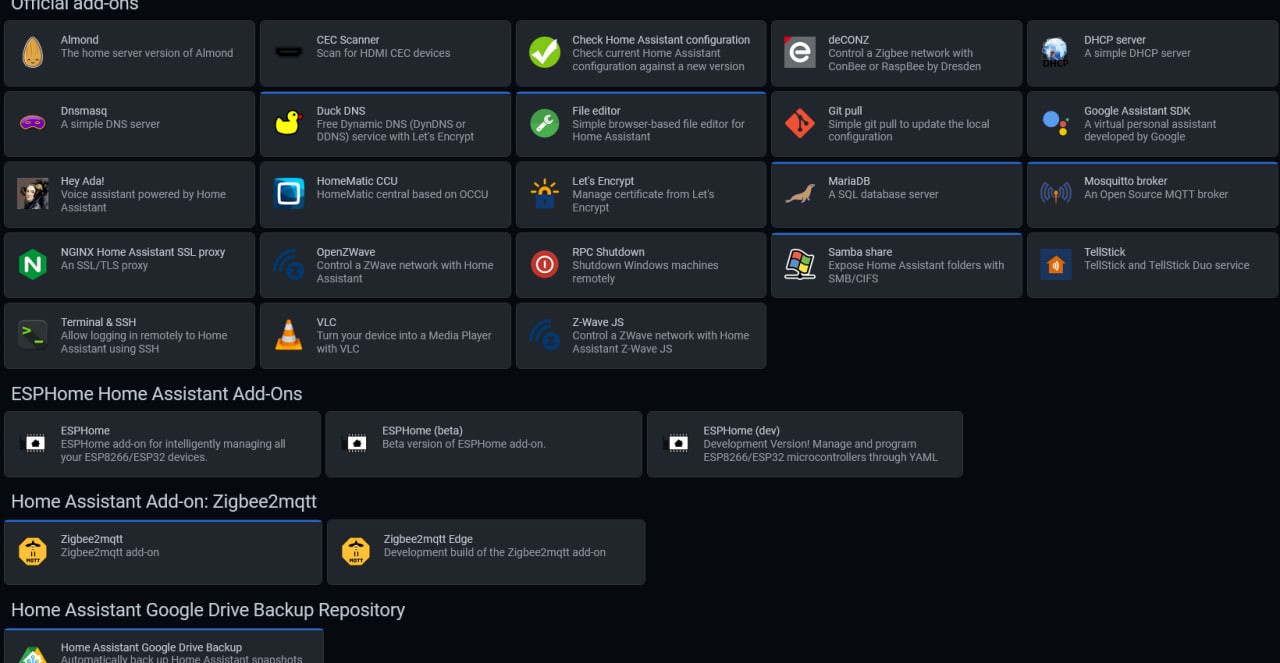Image resolution: width=1280 pixels, height=663 pixels.
Task: Click the Almond add-on icon
Action: (33, 52)
